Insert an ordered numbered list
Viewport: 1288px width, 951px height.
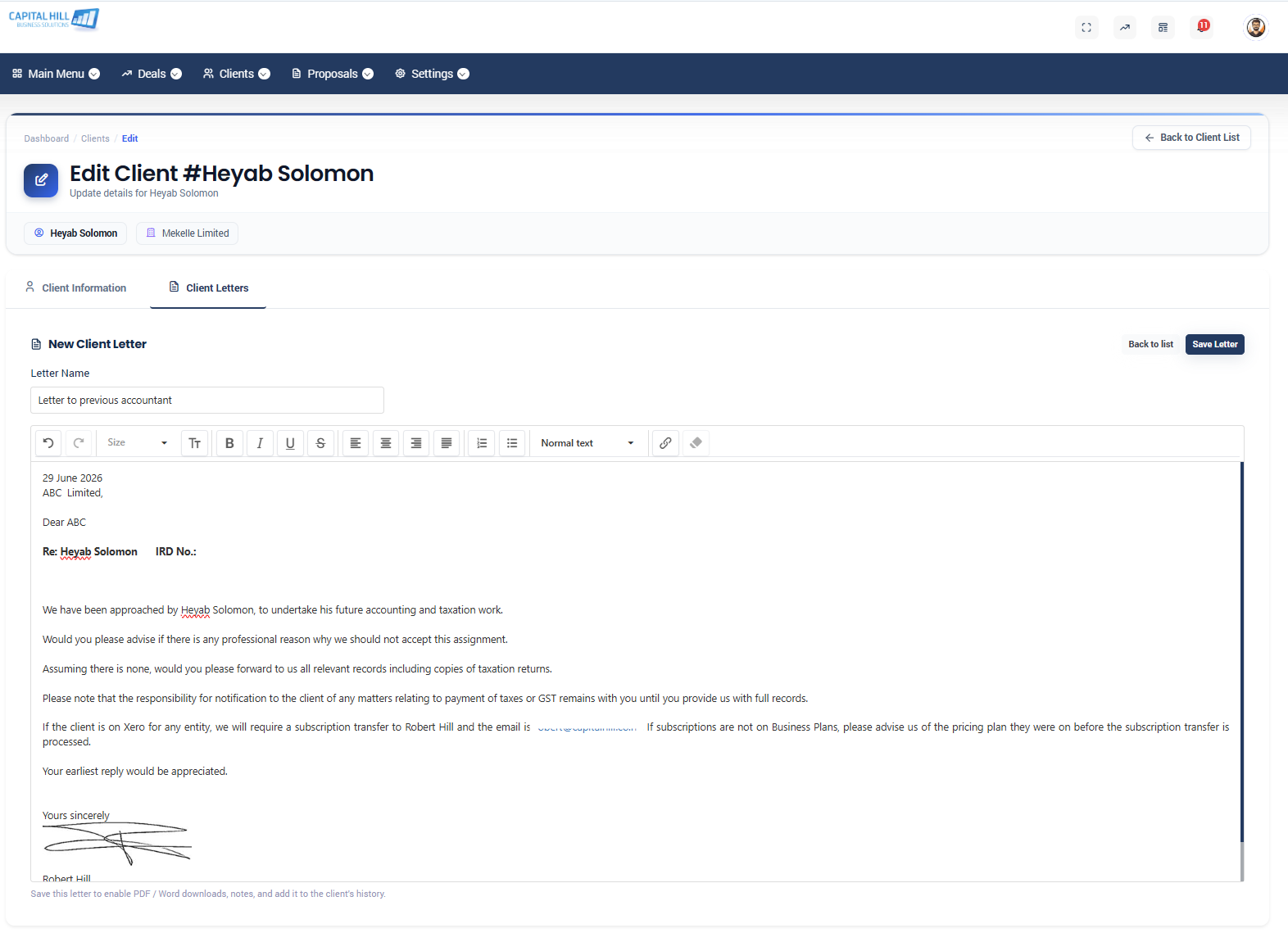[482, 443]
